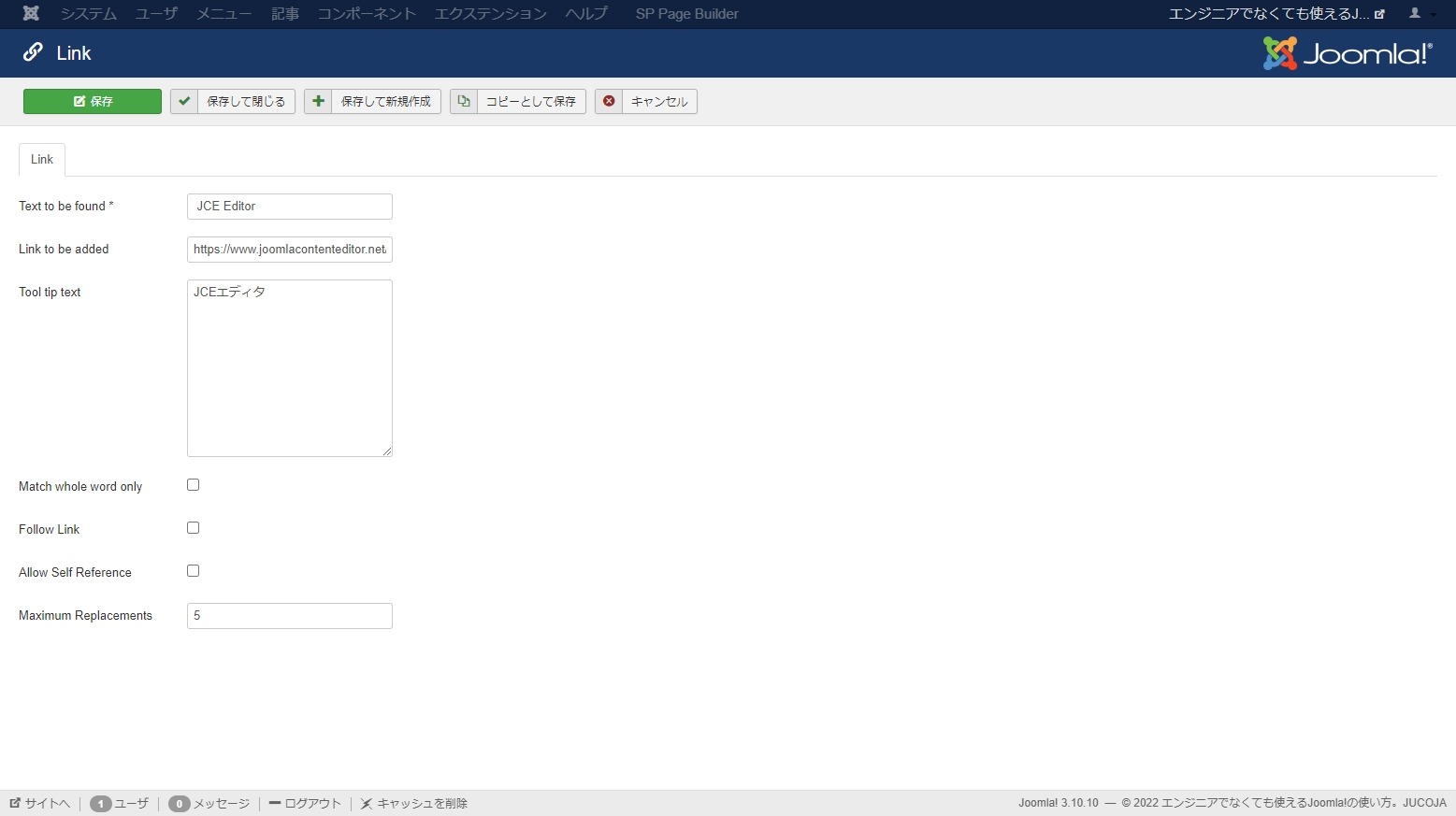This screenshot has height=816, width=1456.
Task: Expand the エクステンション menu
Action: [490, 14]
